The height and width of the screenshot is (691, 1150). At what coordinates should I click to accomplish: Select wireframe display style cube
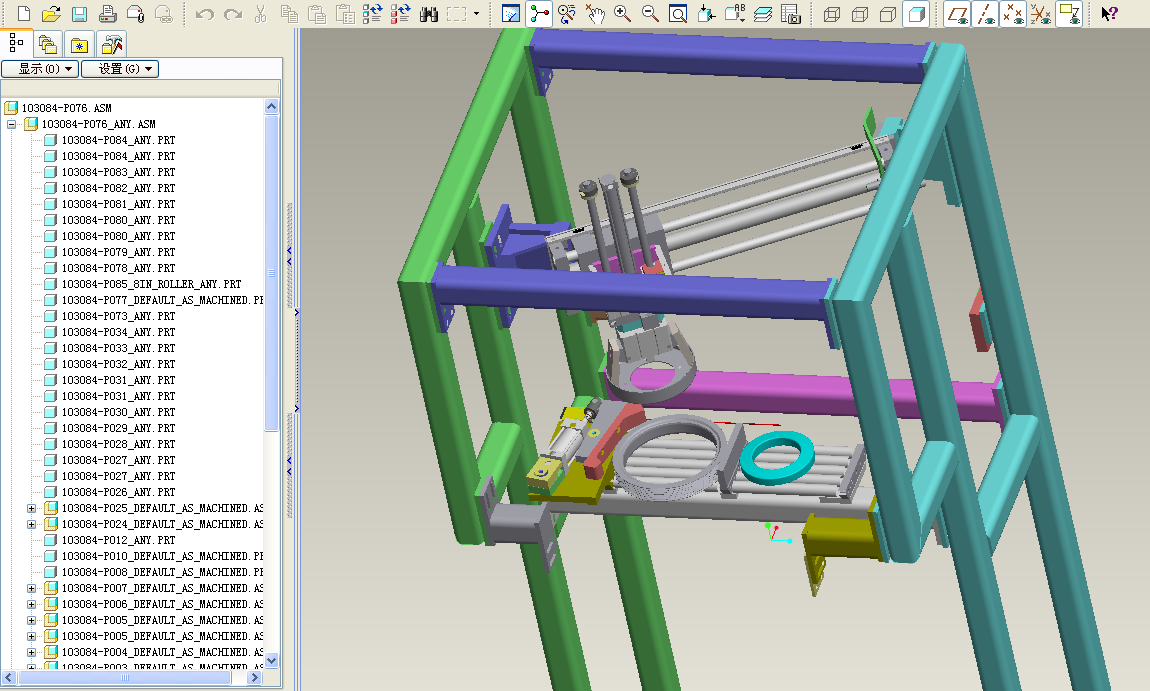pos(832,14)
